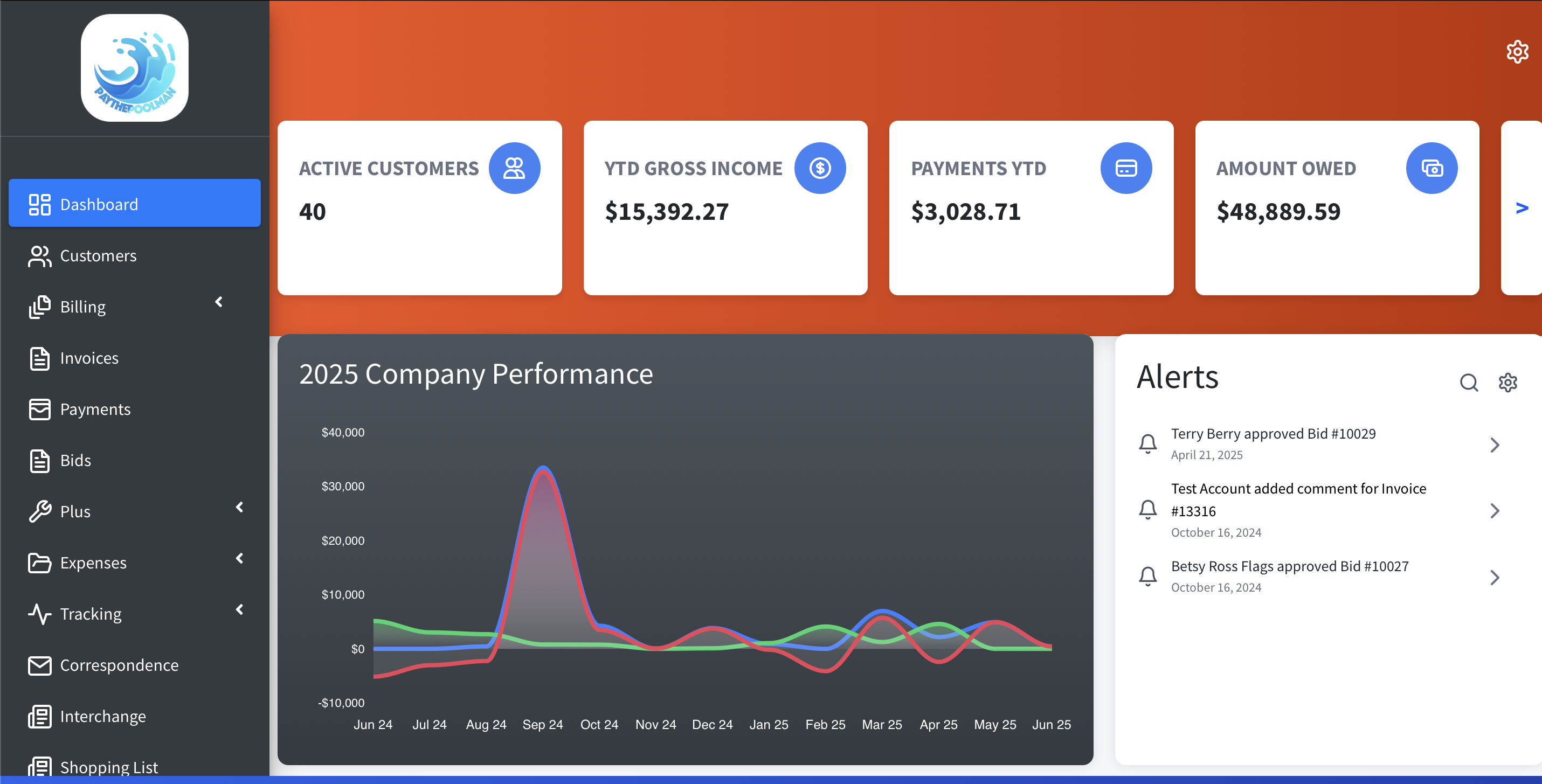This screenshot has height=784, width=1542.
Task: Expand the Plus submenu arrow
Action: point(239,508)
